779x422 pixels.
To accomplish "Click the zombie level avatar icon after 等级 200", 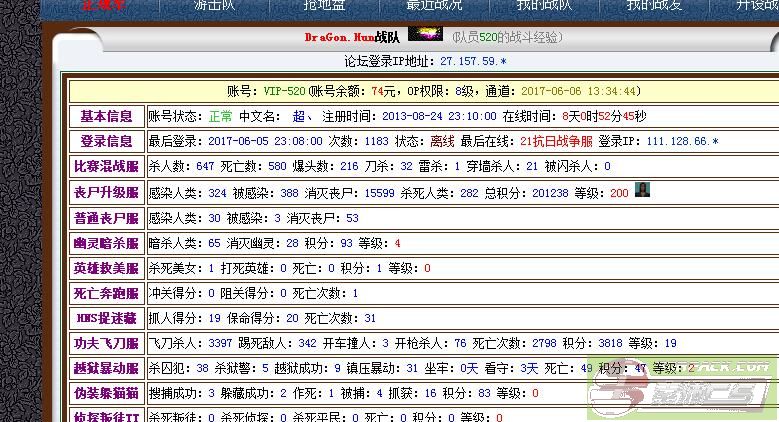I will [642, 190].
